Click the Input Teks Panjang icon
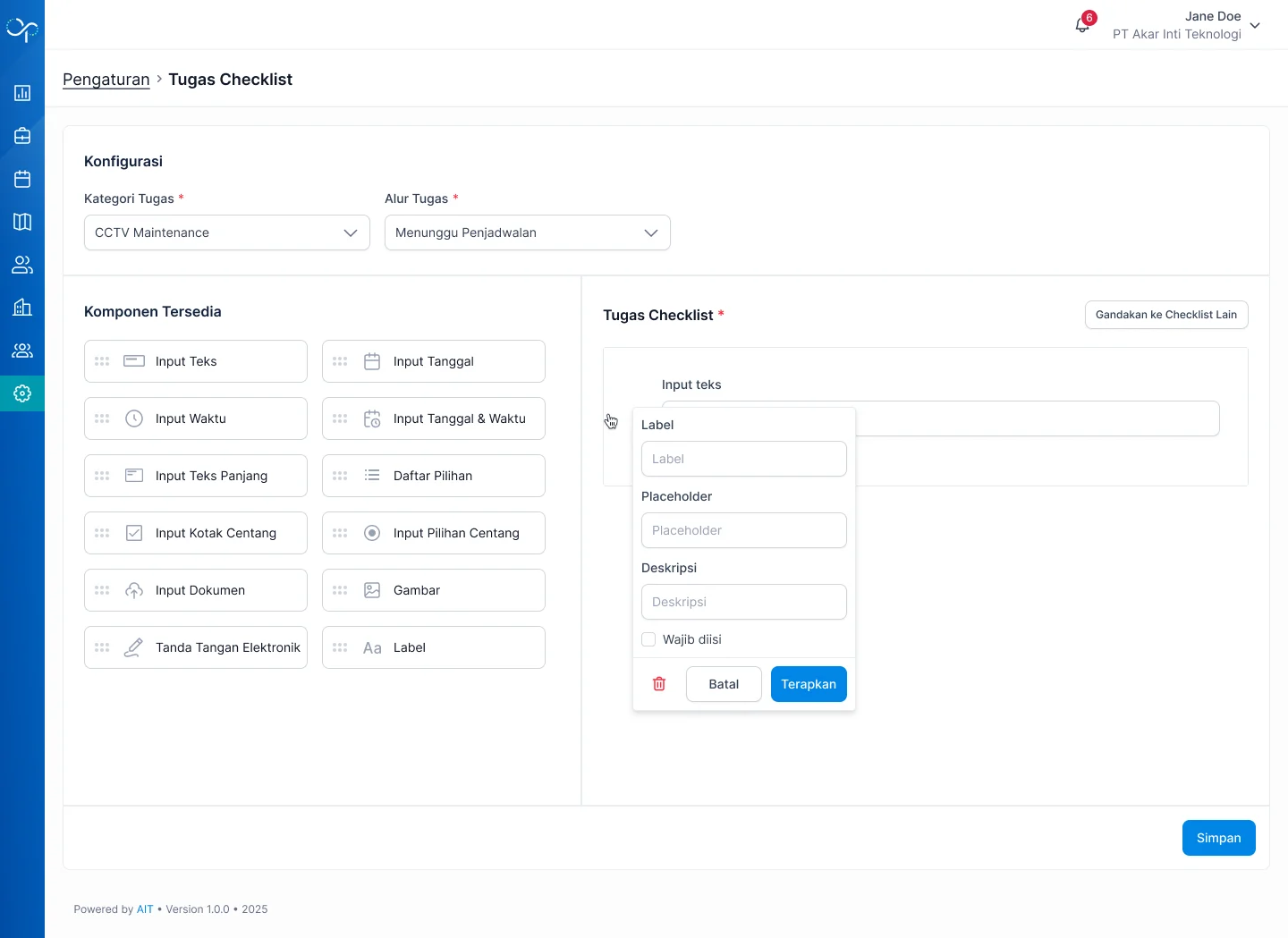1288x938 pixels. point(134,476)
